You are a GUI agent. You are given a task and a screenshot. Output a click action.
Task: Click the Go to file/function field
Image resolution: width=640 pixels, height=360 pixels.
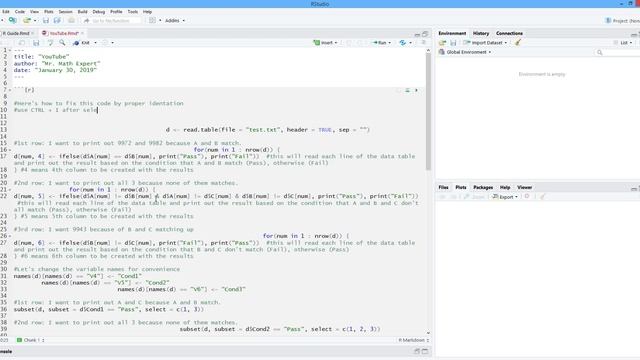(111, 20)
